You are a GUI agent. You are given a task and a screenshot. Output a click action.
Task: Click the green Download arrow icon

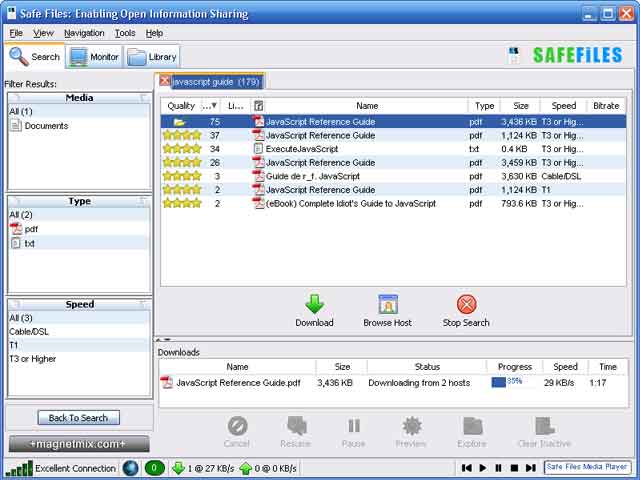point(314,304)
